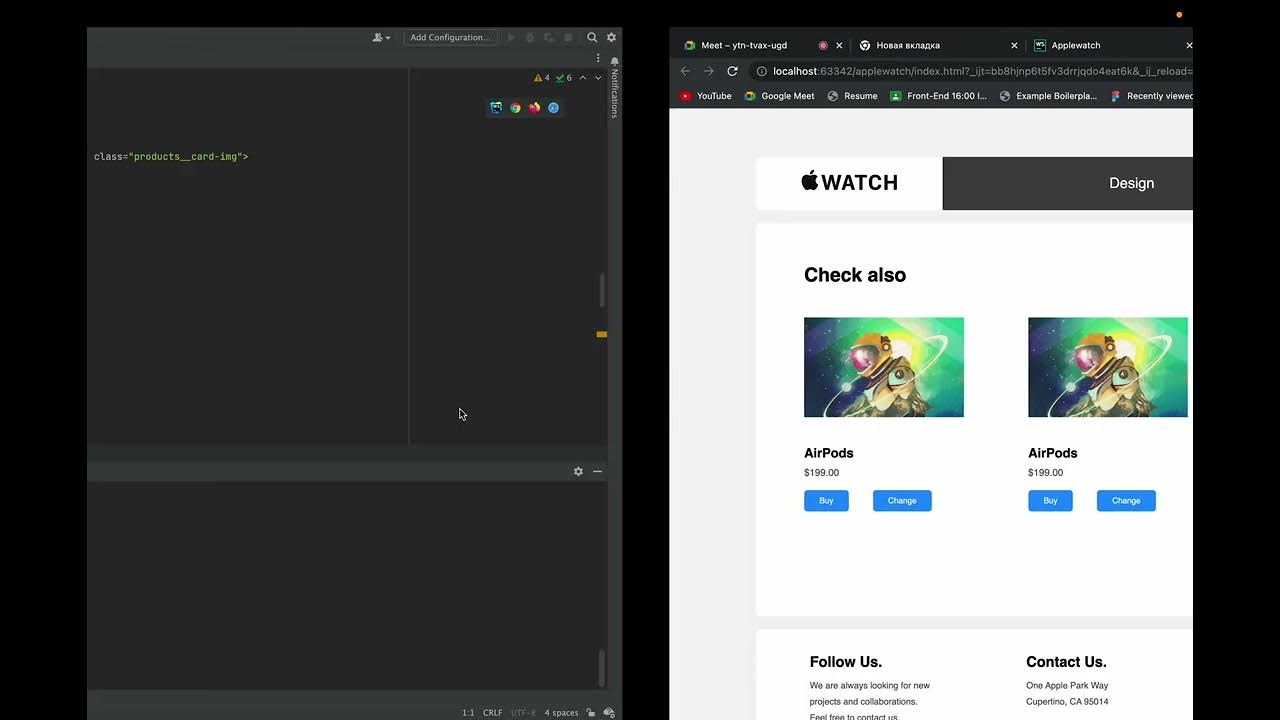Viewport: 1280px width, 720px height.
Task: Click the Contact Us. footer heading
Action: click(x=1066, y=662)
